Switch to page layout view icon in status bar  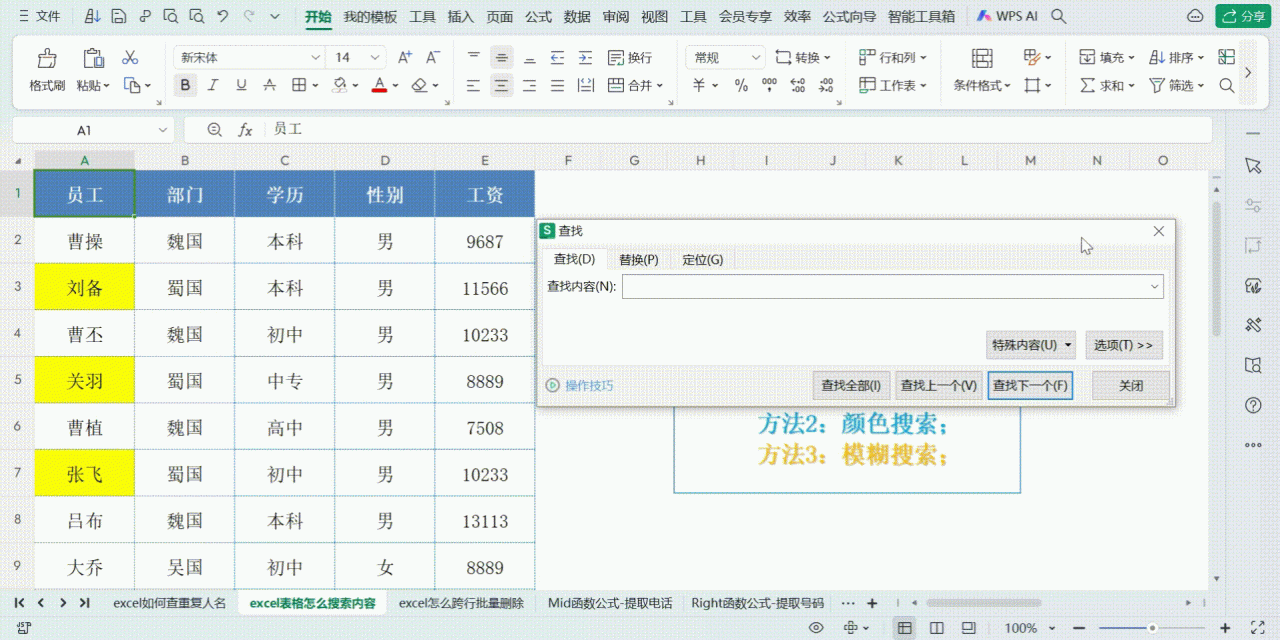pyautogui.click(x=936, y=628)
